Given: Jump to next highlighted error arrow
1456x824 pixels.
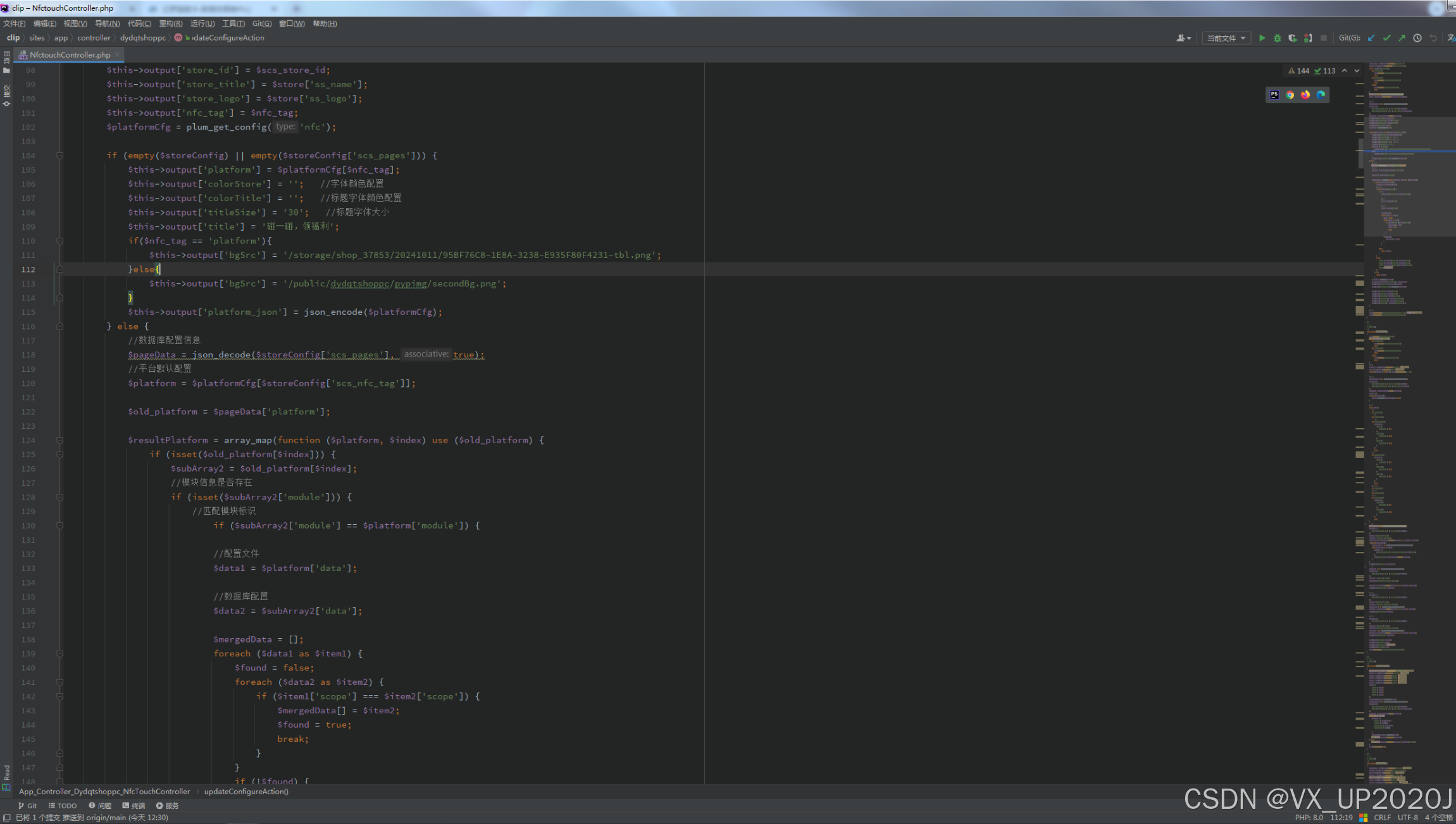Looking at the screenshot, I should coord(1357,71).
